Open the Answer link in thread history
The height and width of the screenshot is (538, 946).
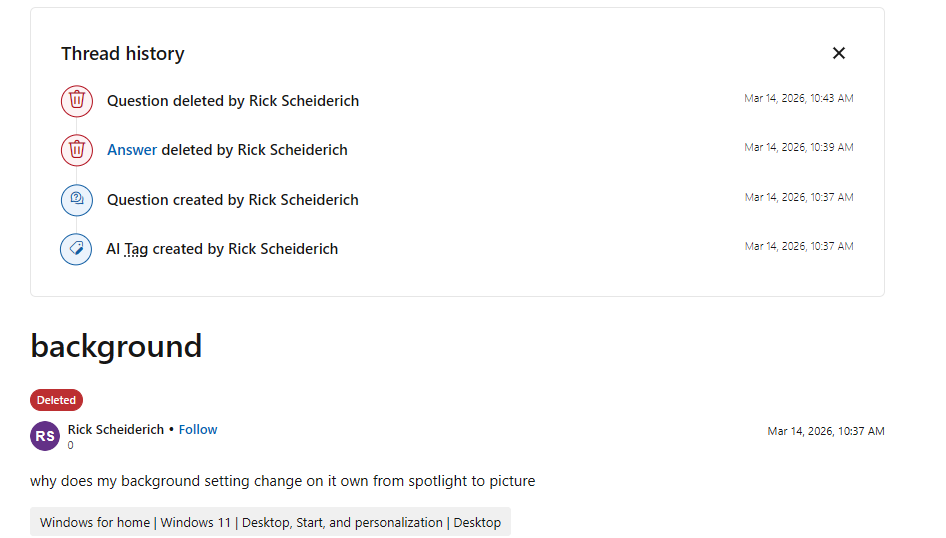[x=132, y=150]
